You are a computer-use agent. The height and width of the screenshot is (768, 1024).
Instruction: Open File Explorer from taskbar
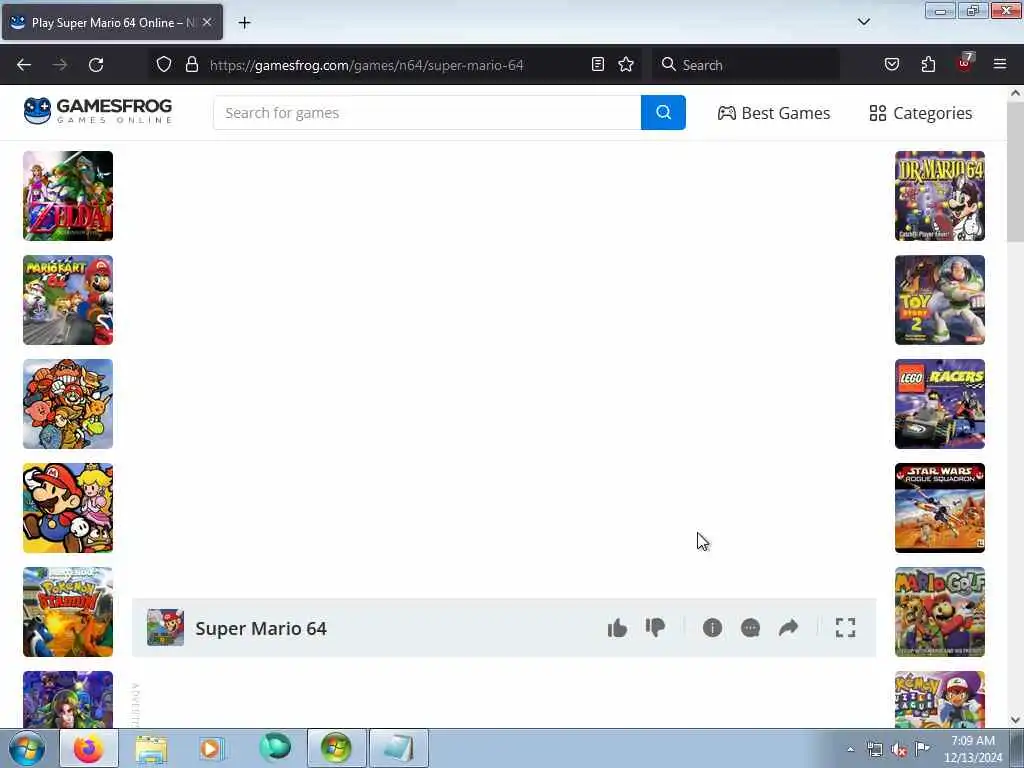152,748
